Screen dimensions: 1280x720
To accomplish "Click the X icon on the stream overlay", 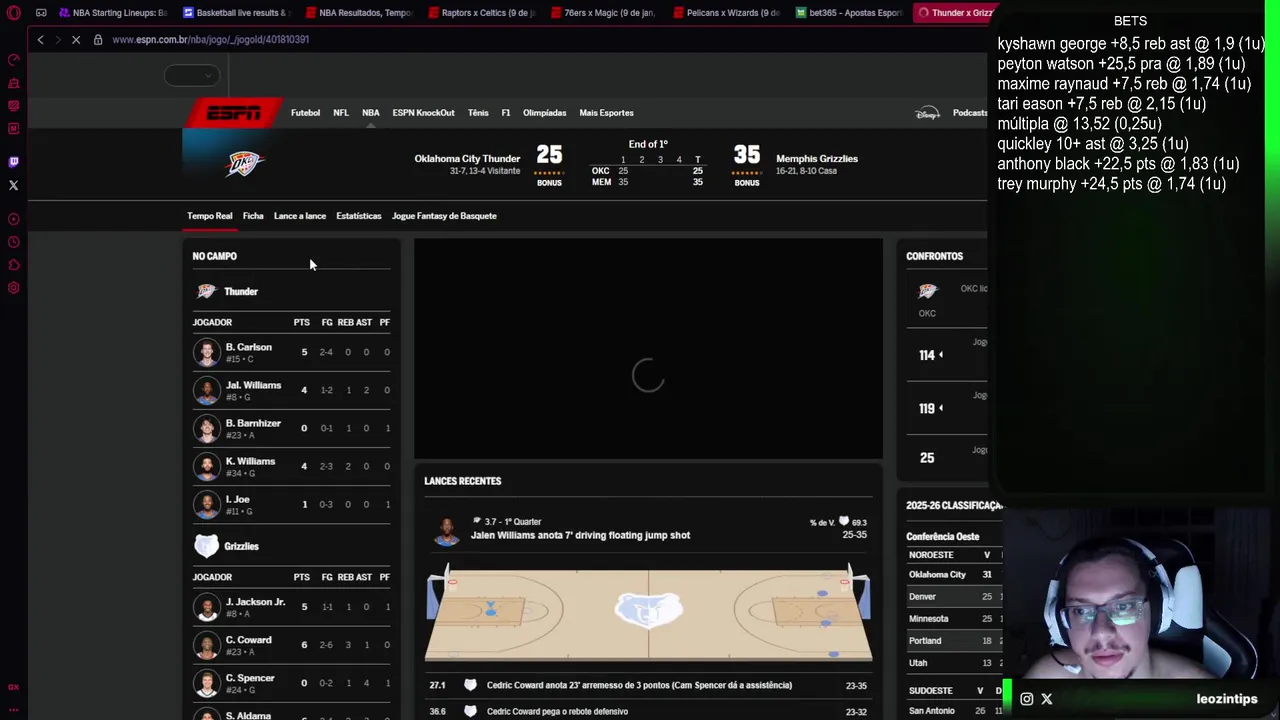I will click(x=1047, y=699).
